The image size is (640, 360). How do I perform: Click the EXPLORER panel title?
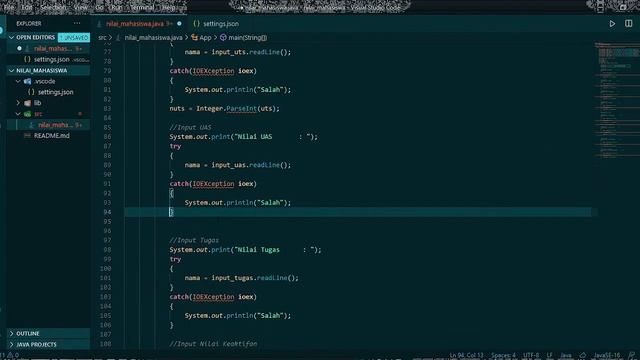(x=29, y=24)
